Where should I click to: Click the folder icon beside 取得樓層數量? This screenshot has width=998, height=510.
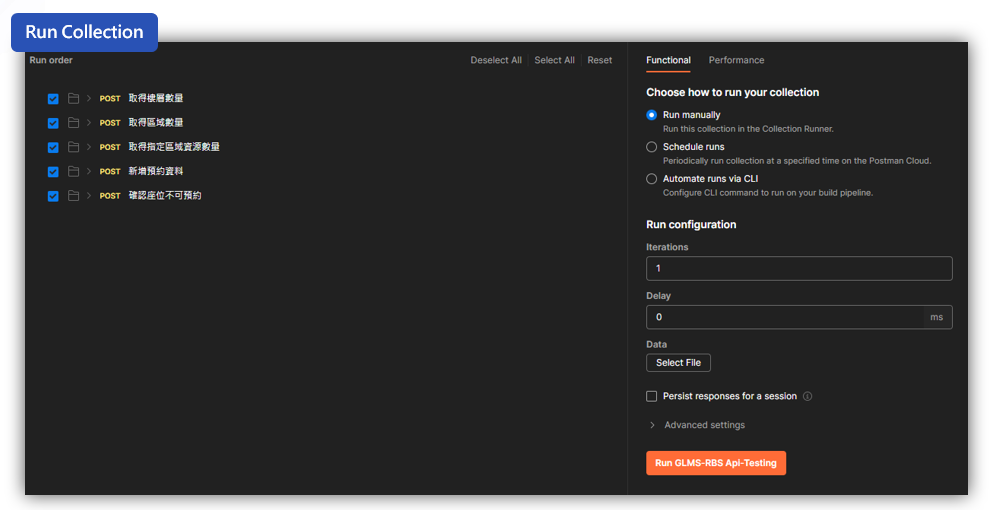74,99
